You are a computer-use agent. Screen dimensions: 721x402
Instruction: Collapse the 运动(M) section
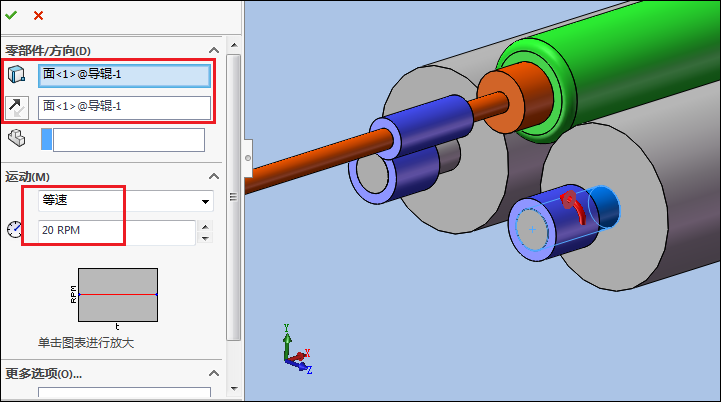tap(214, 176)
